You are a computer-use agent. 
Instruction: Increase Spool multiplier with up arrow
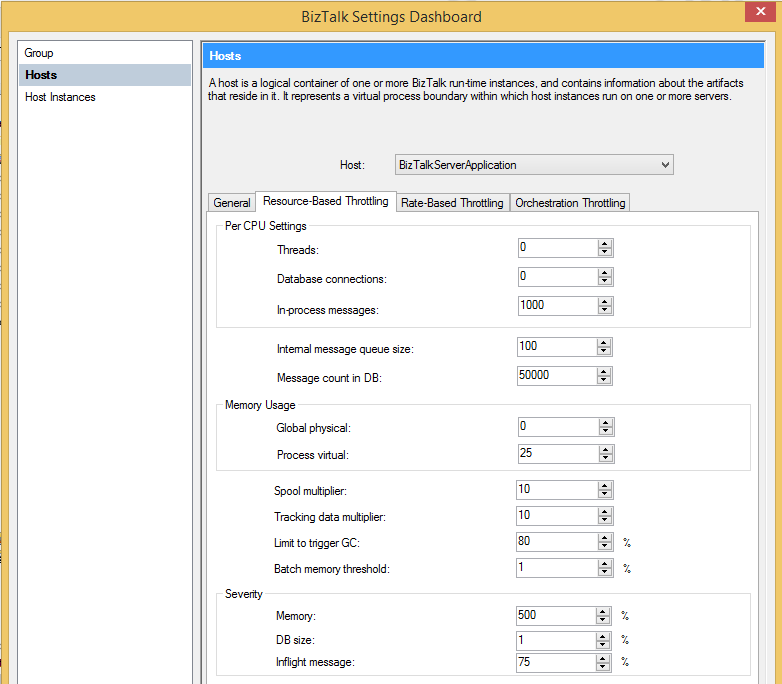click(605, 485)
